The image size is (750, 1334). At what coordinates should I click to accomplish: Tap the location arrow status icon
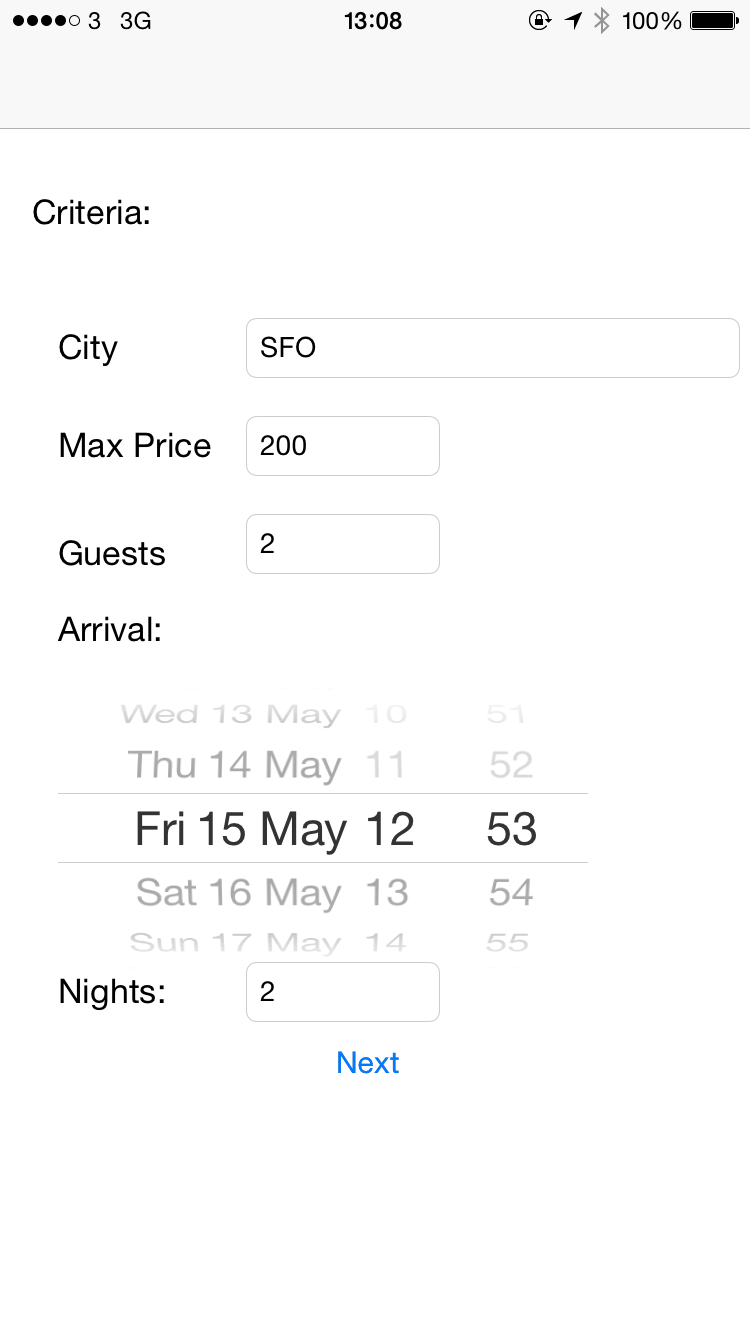tap(573, 20)
